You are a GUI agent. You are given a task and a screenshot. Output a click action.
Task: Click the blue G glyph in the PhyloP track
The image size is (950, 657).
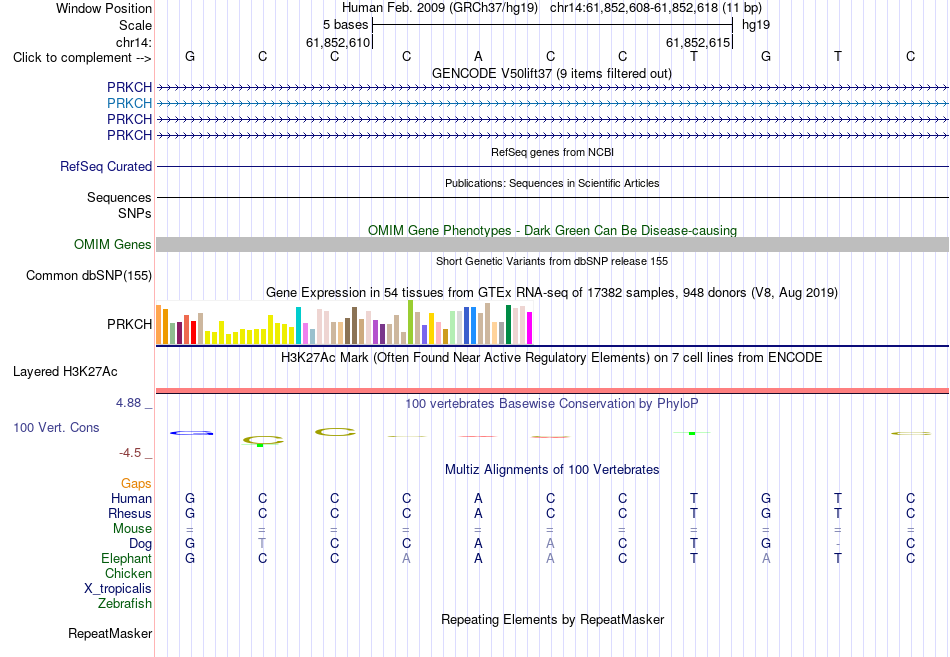pyautogui.click(x=191, y=433)
